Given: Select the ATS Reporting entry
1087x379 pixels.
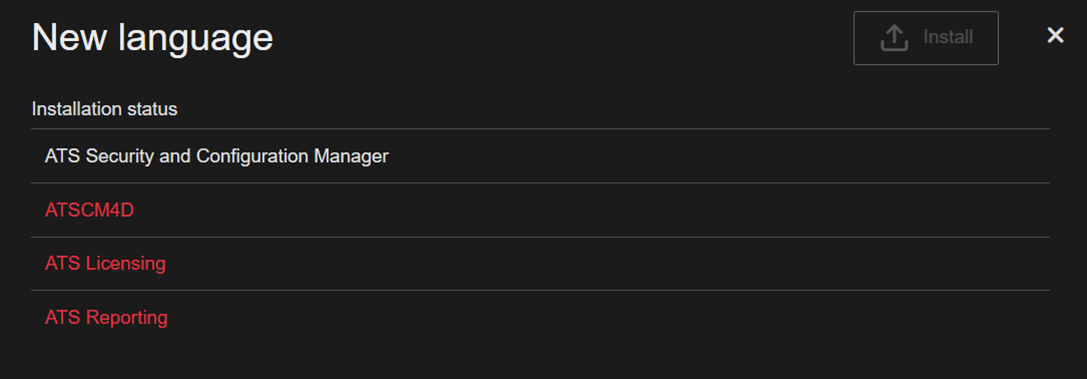Looking at the screenshot, I should tap(541, 317).
